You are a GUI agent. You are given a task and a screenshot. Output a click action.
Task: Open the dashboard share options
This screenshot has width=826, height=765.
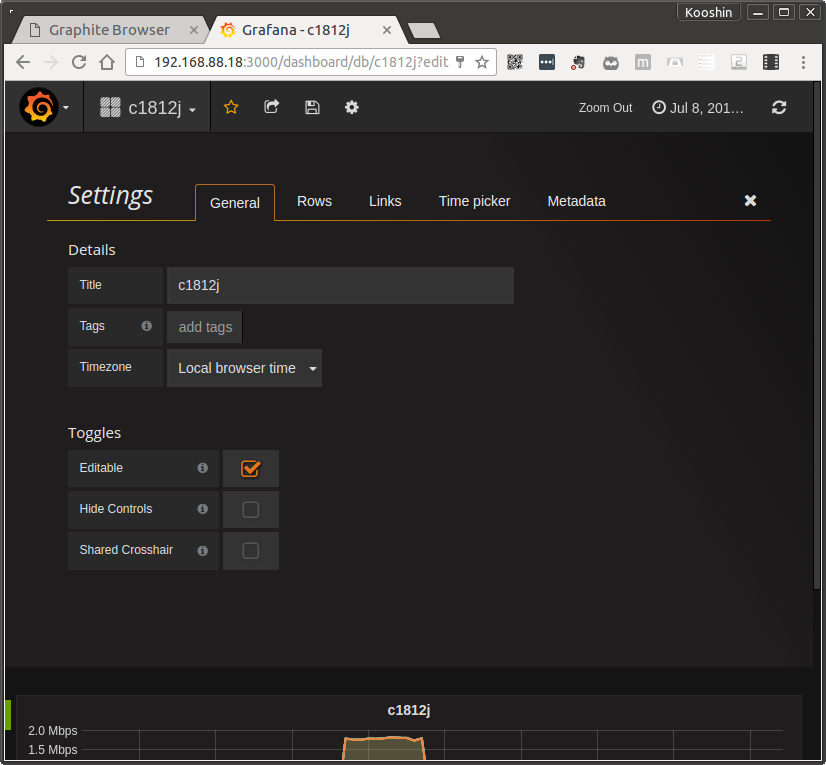tap(271, 107)
